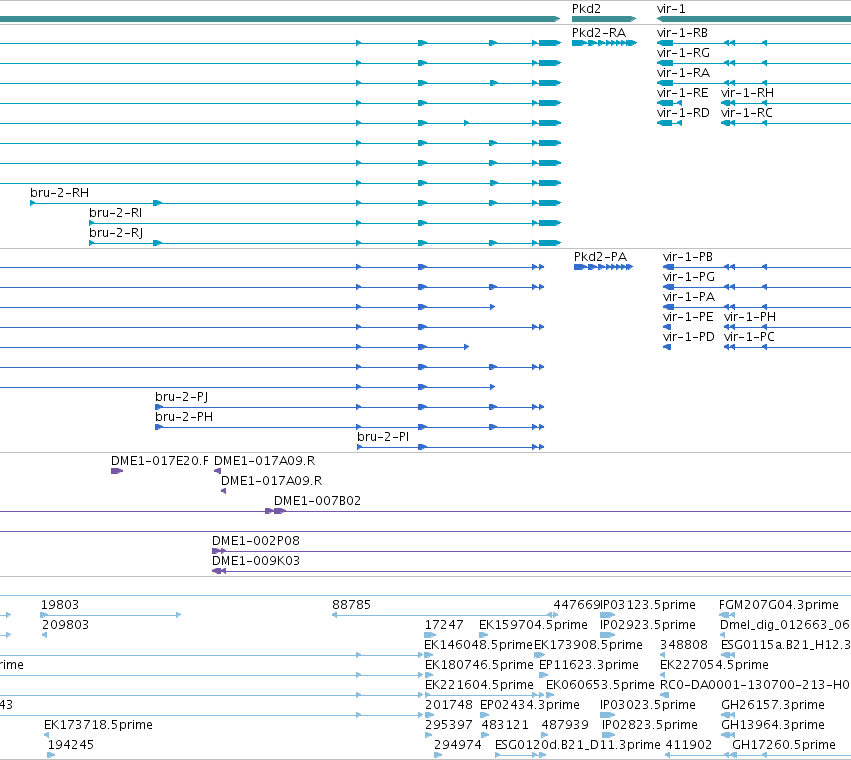Viewport: 851px width, 760px height.
Task: Click the vir-1-PA protein label
Action: [x=689, y=297]
